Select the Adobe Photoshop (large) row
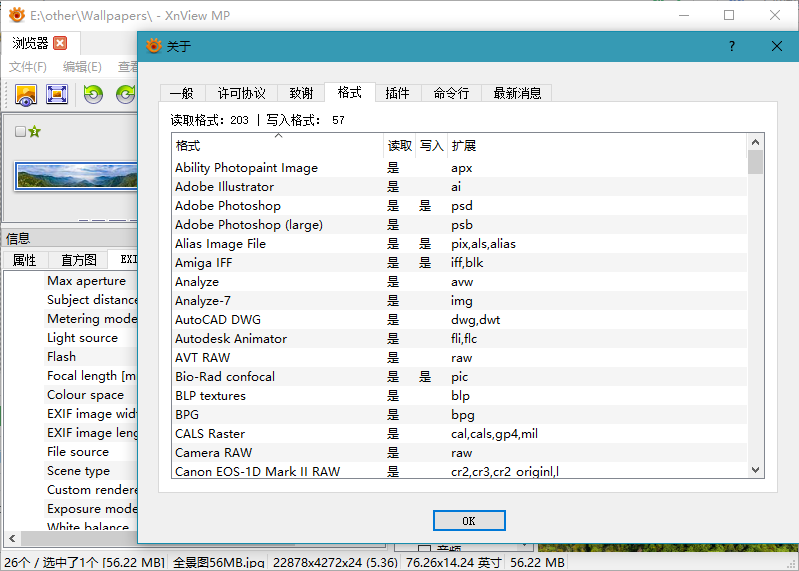Screen dimensions: 799x571 [x=459, y=225]
